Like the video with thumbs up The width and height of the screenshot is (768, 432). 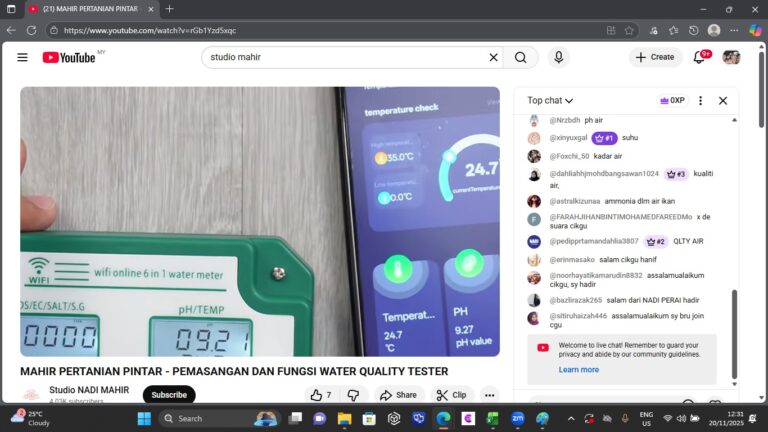(320, 395)
